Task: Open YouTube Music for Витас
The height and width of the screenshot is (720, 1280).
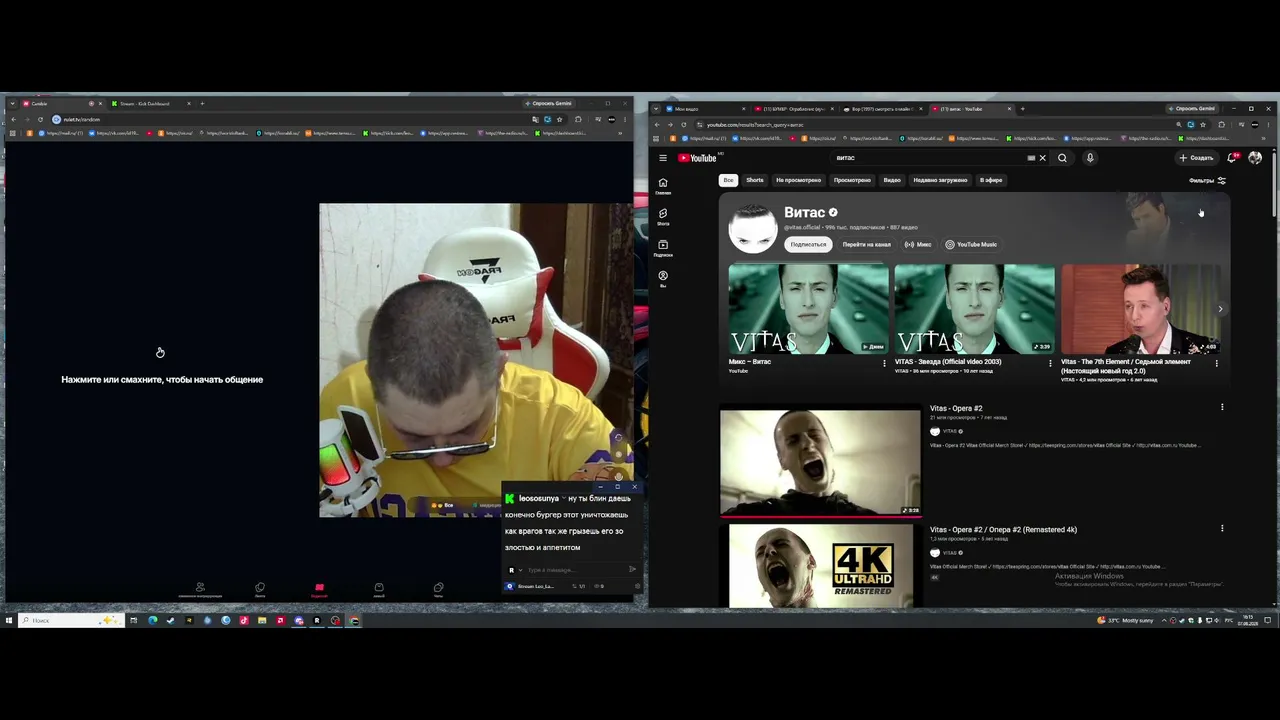Action: pos(971,244)
